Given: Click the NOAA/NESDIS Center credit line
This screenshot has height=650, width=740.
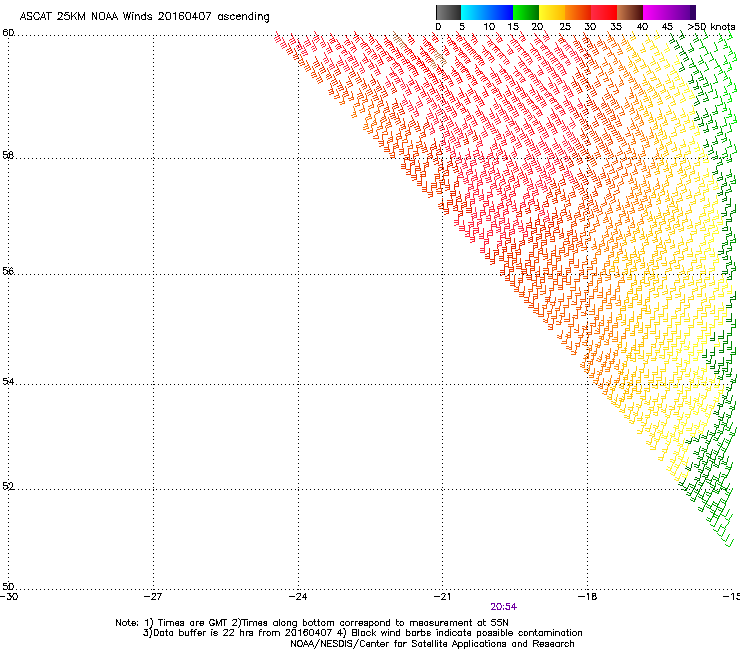Looking at the screenshot, I should [x=432, y=644].
